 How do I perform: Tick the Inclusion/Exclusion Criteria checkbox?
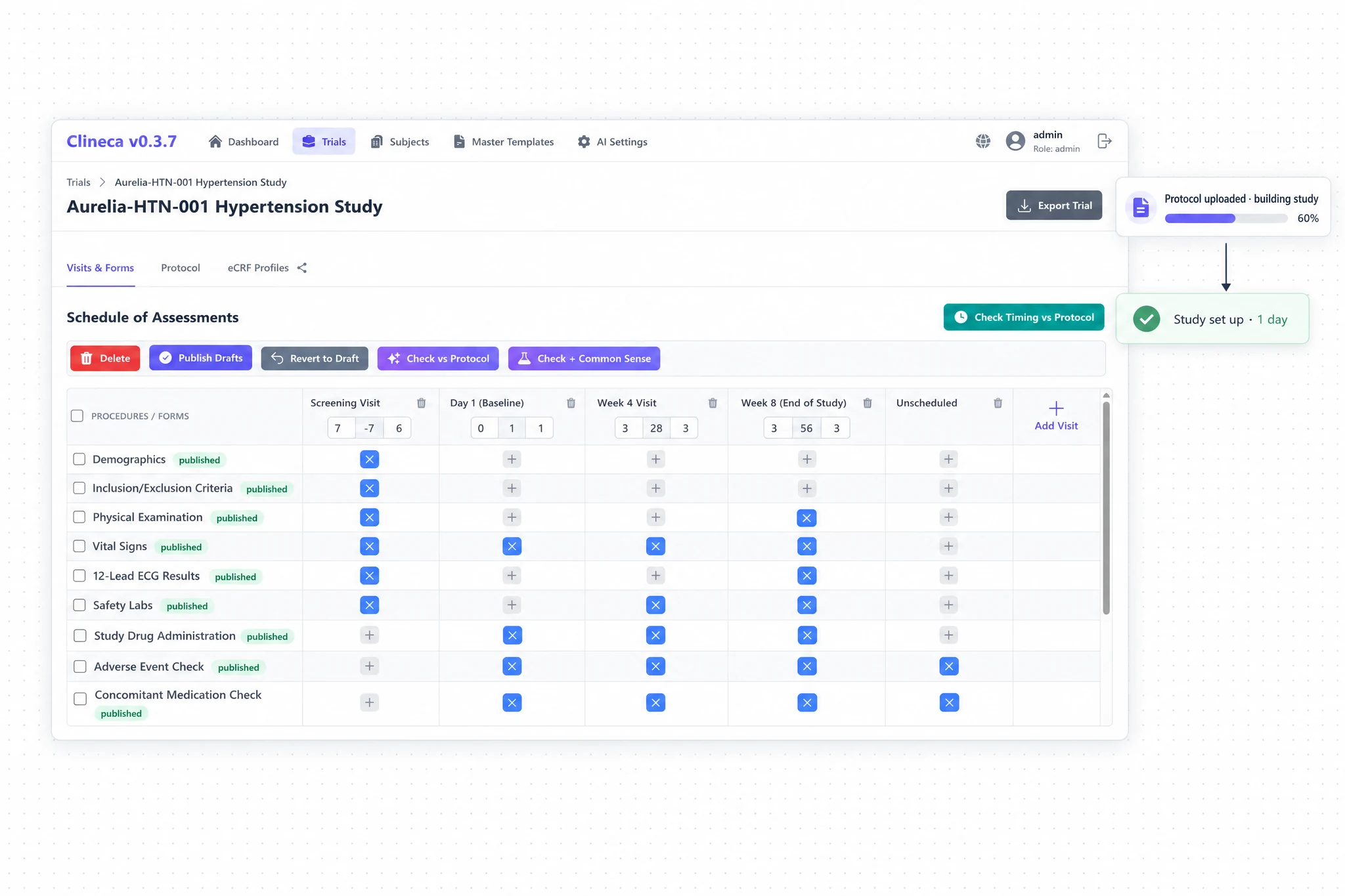(79, 488)
